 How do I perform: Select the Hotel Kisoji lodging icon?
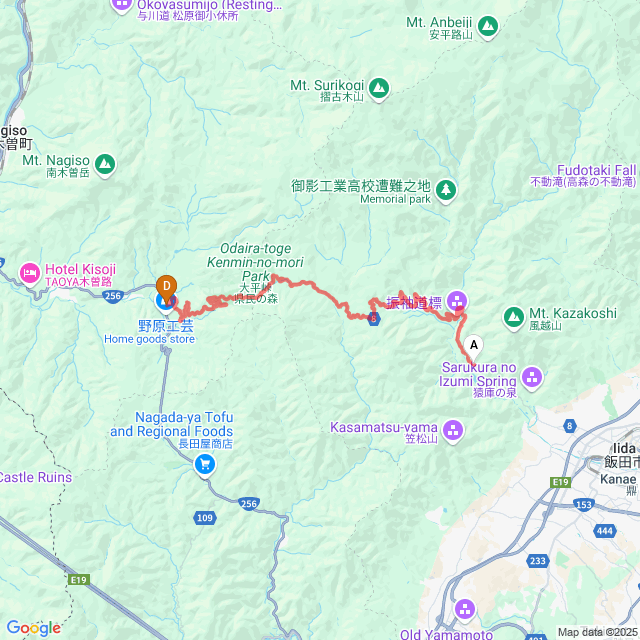31,273
